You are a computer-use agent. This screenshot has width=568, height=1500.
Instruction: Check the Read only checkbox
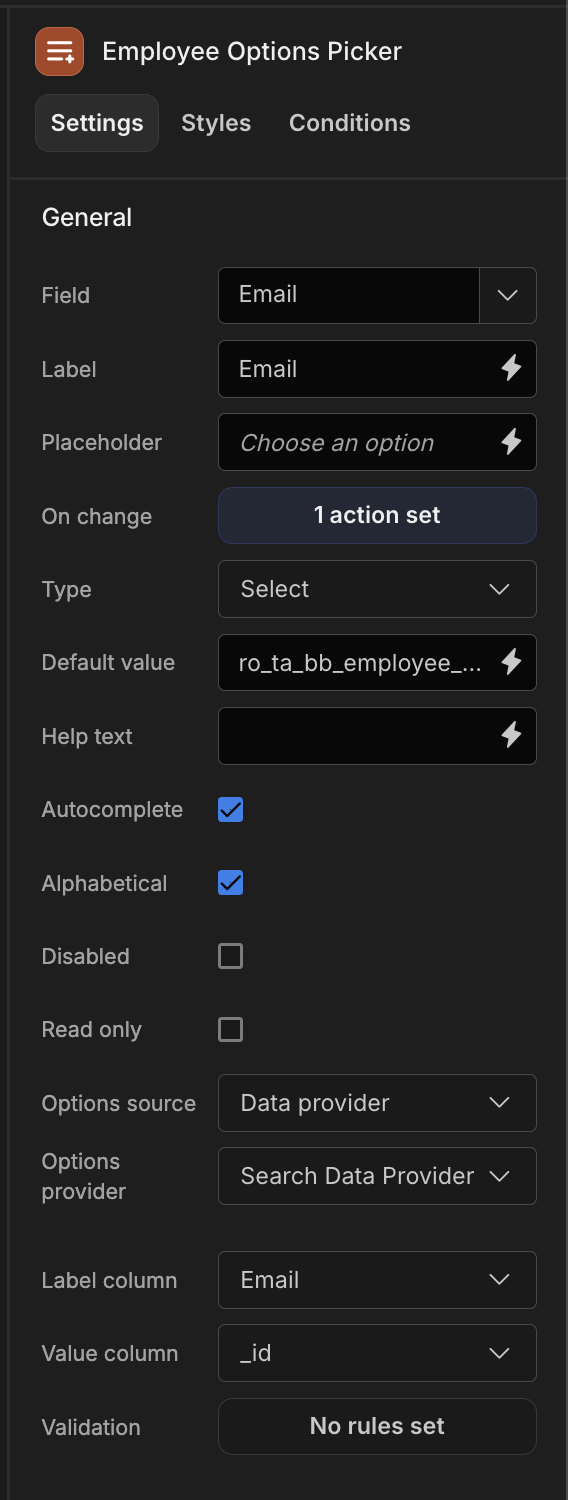tap(231, 1029)
